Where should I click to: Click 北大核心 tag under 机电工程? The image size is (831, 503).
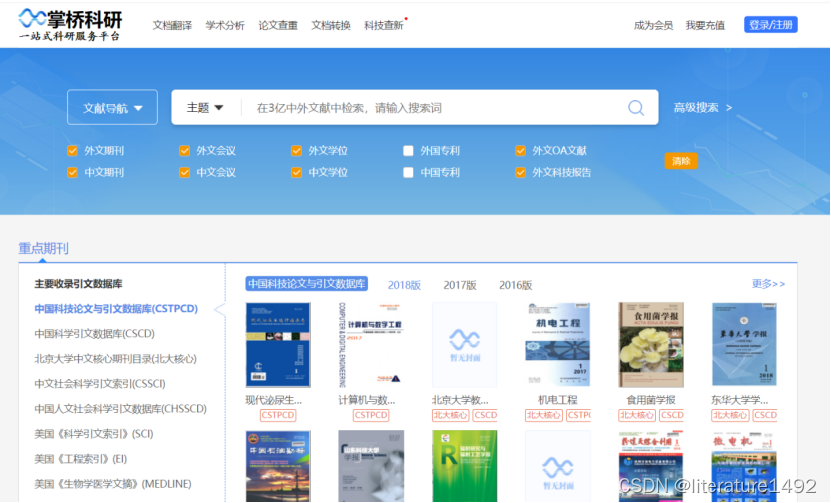544,415
